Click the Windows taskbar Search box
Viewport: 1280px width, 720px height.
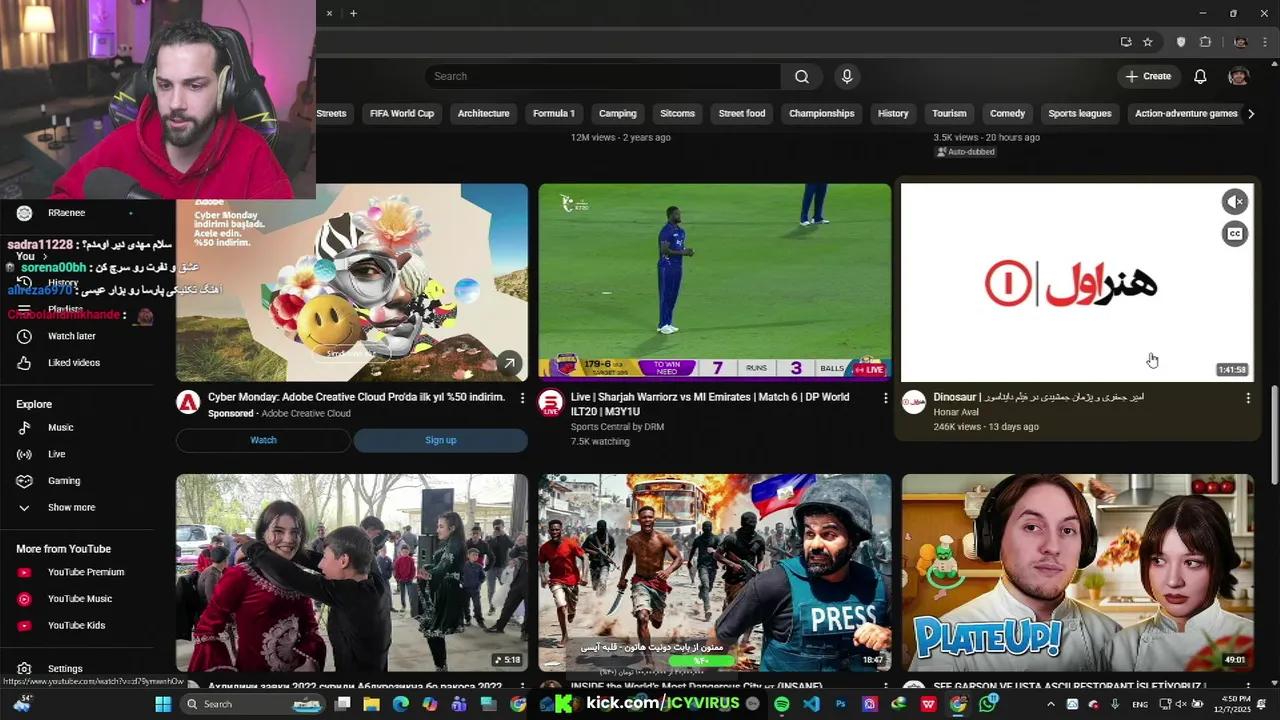click(254, 704)
